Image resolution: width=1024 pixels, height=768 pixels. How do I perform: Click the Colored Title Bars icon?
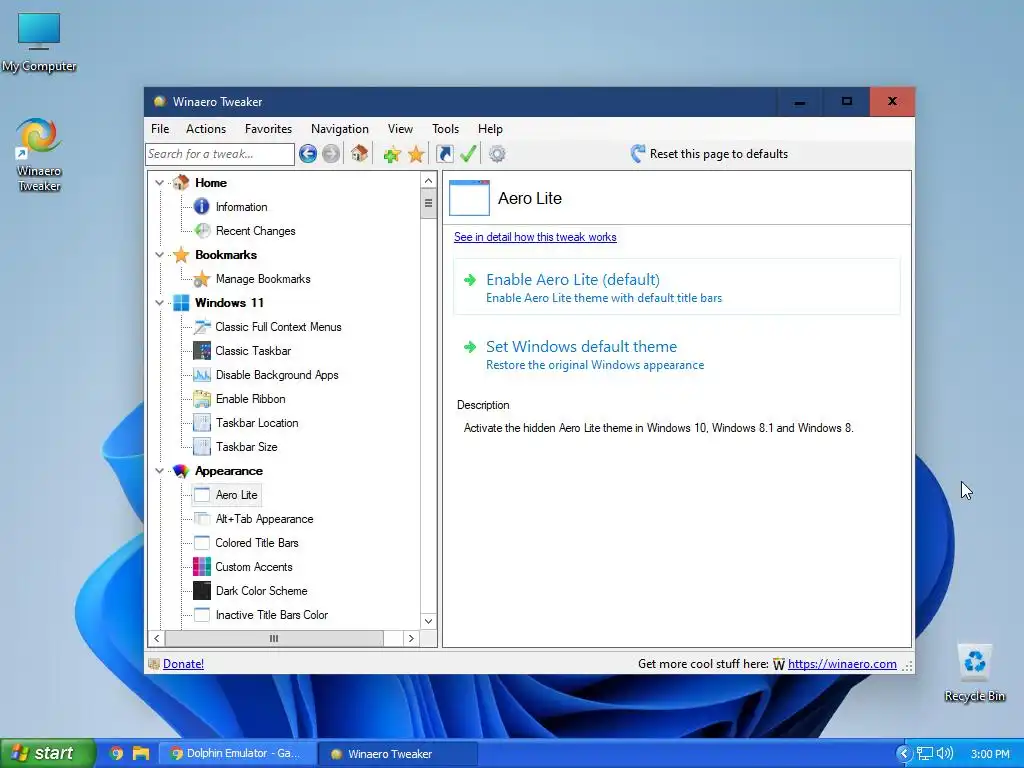(x=202, y=543)
